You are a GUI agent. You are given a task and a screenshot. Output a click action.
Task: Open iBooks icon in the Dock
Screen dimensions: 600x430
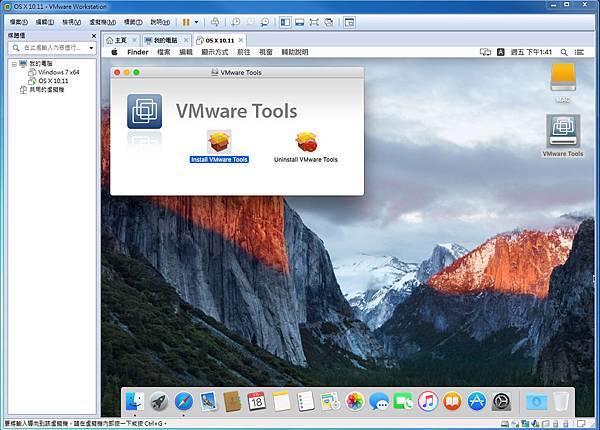(x=452, y=402)
